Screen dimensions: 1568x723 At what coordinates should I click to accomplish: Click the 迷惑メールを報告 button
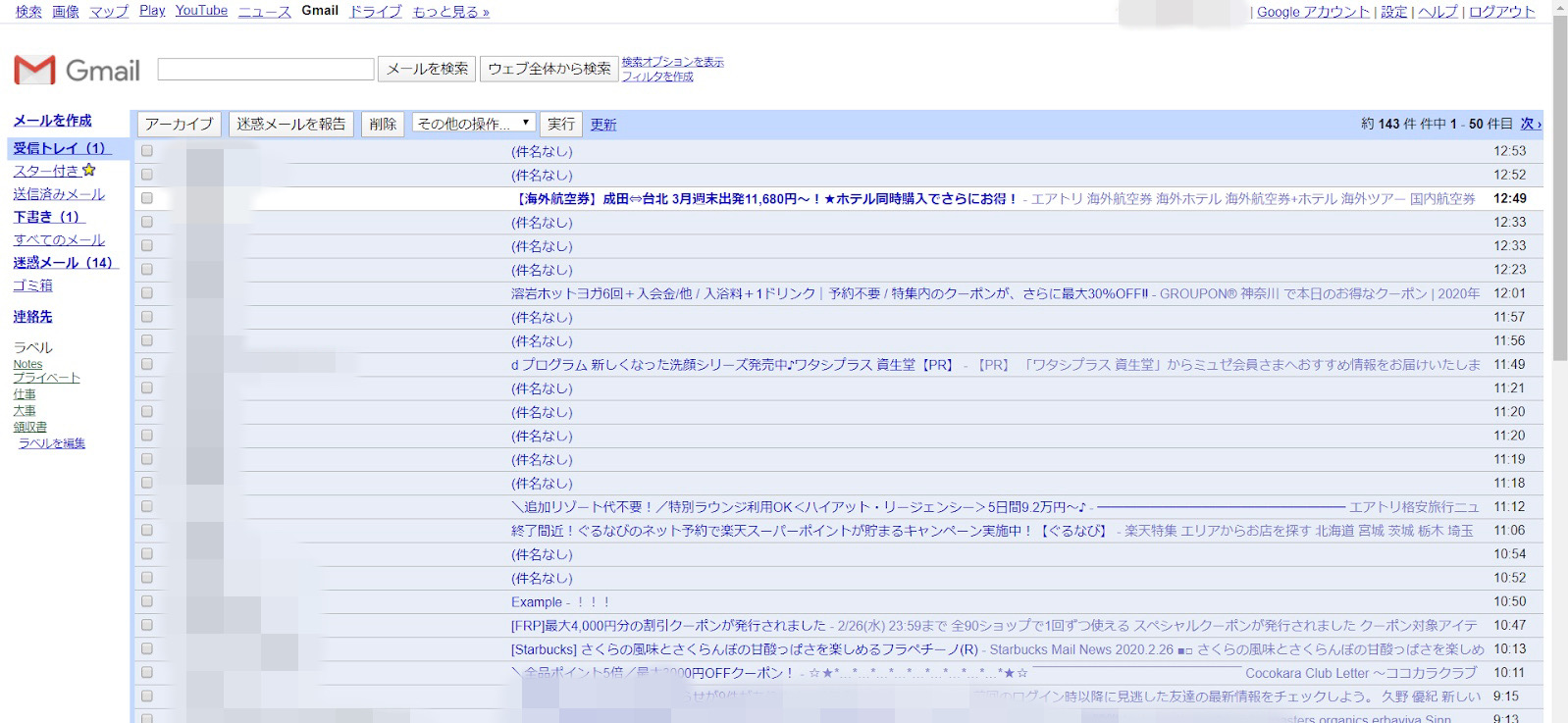[290, 124]
